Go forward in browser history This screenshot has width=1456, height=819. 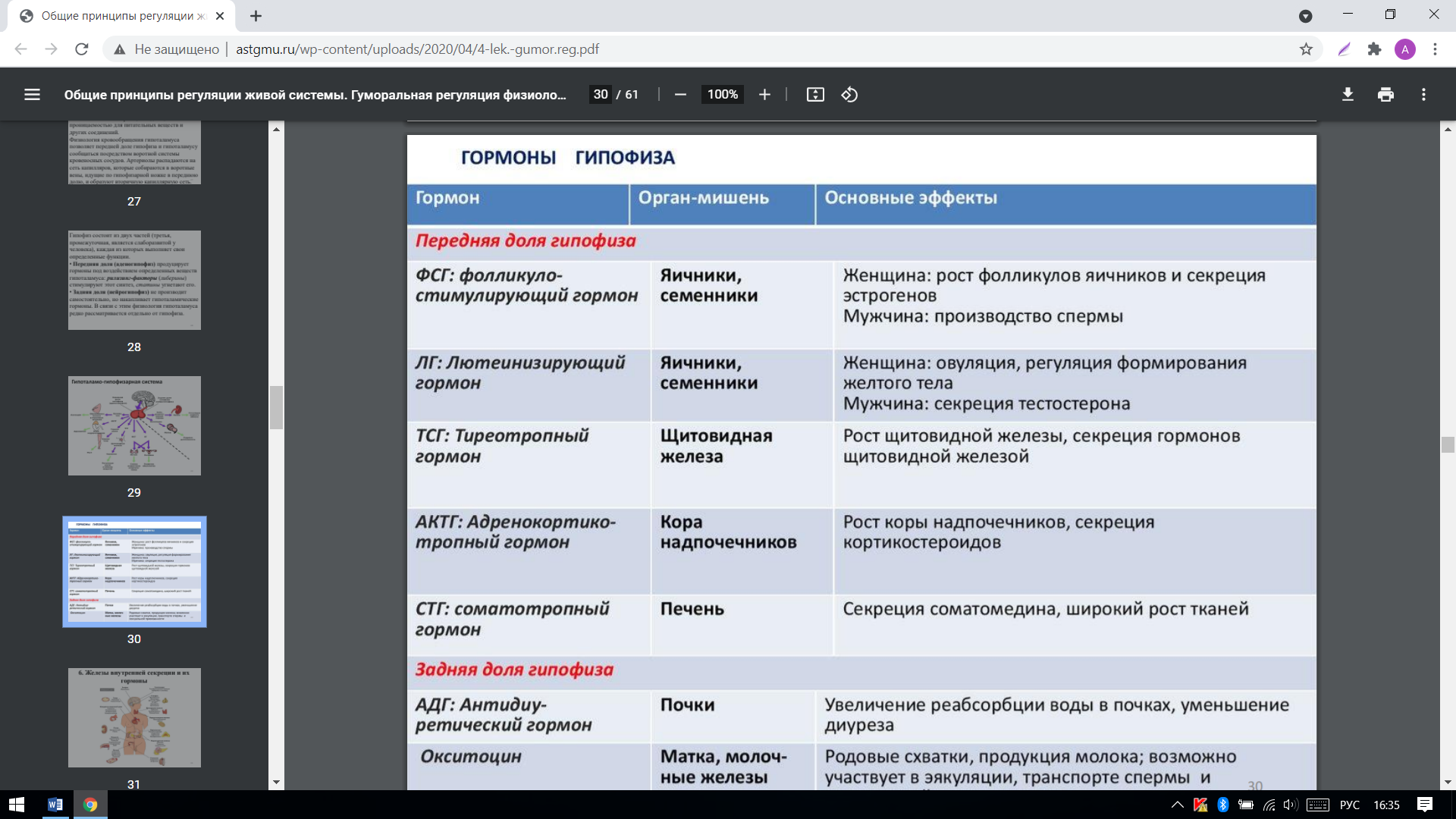coord(51,49)
